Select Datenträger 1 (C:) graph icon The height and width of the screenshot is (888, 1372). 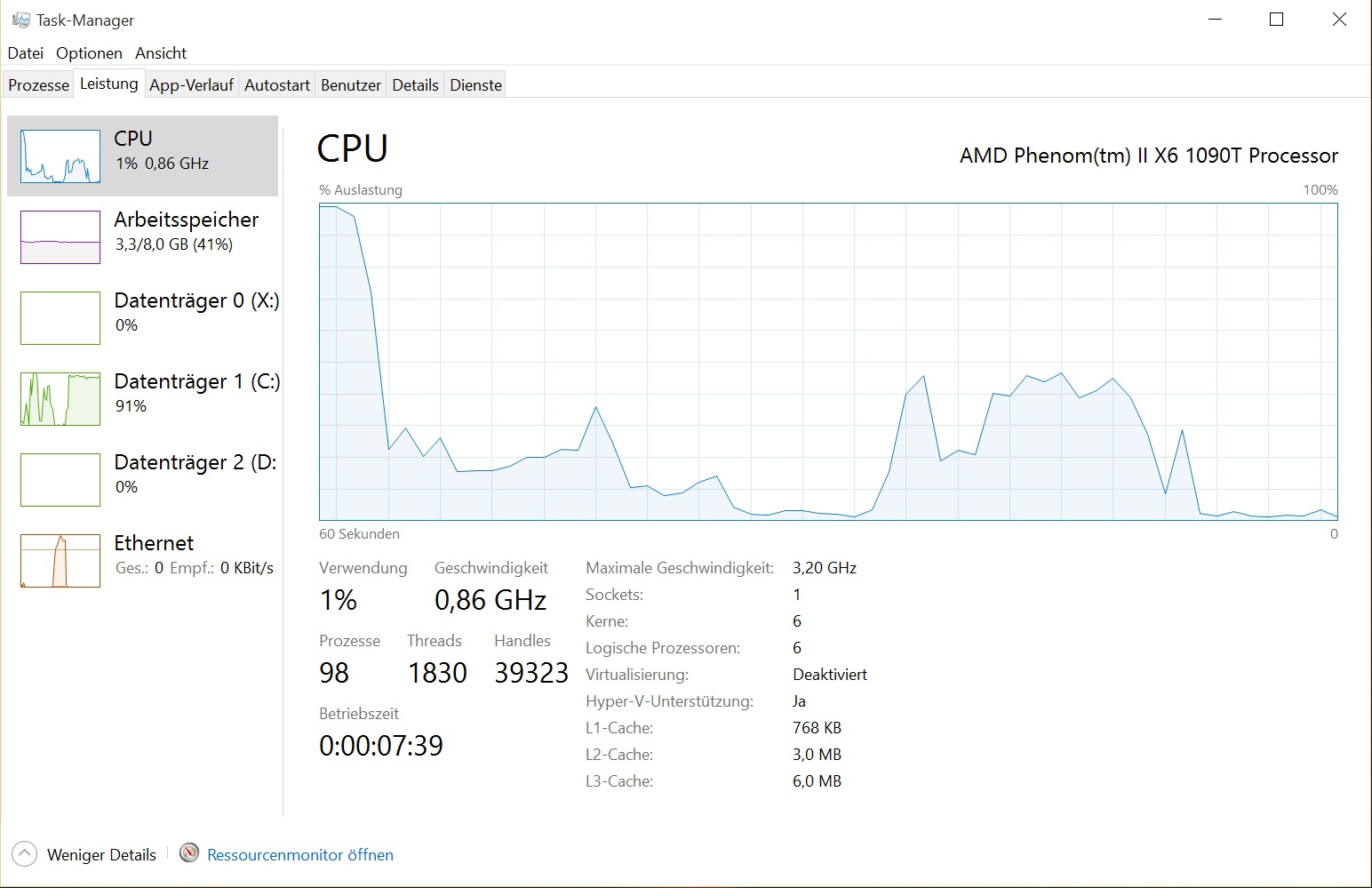point(60,399)
